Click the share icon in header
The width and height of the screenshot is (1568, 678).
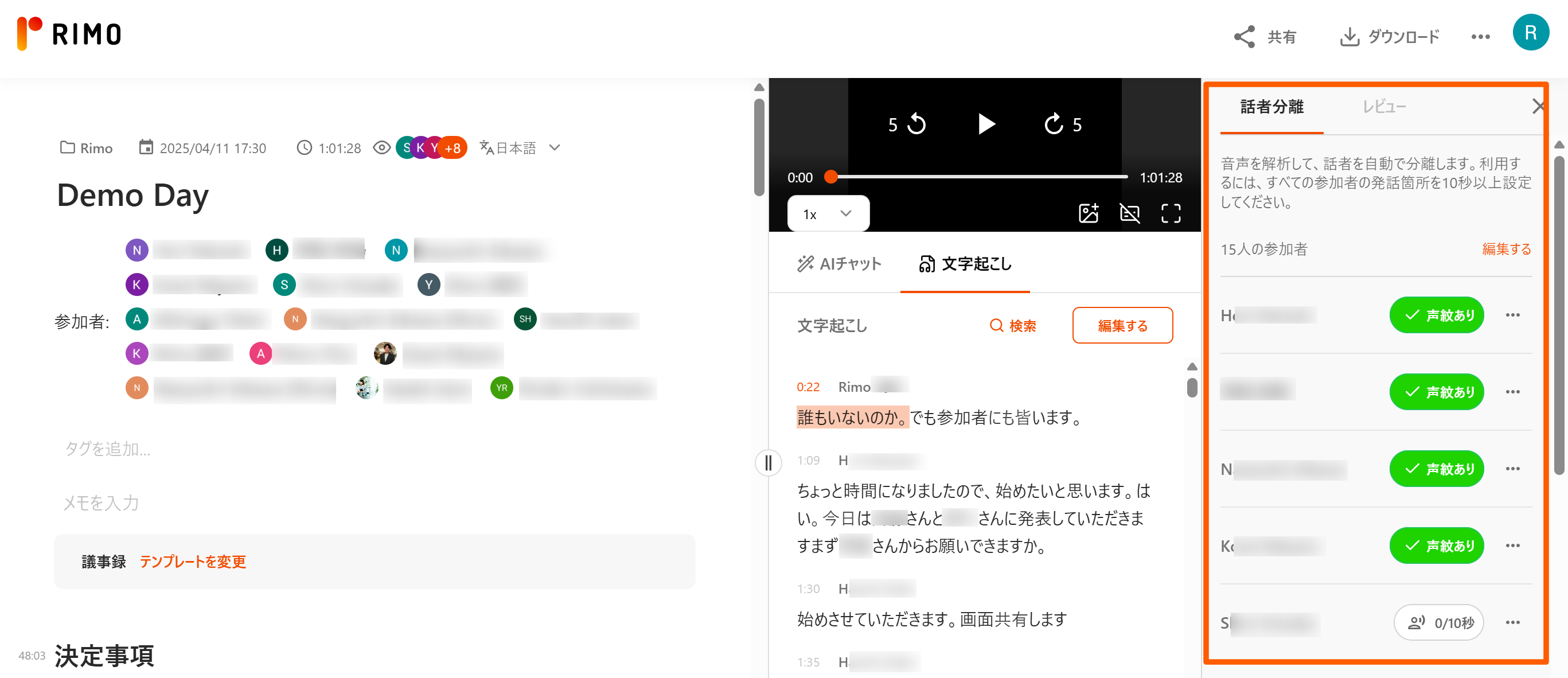click(1244, 37)
